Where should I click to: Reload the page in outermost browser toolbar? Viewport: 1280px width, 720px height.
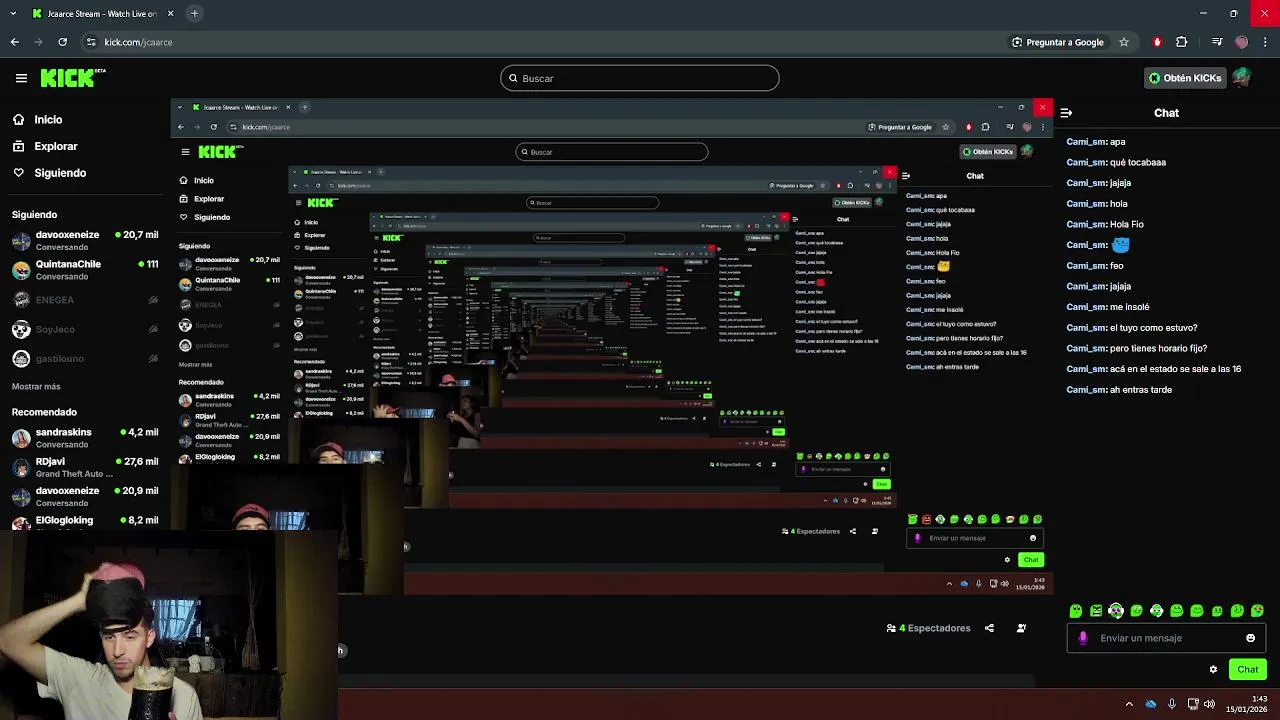[x=62, y=42]
